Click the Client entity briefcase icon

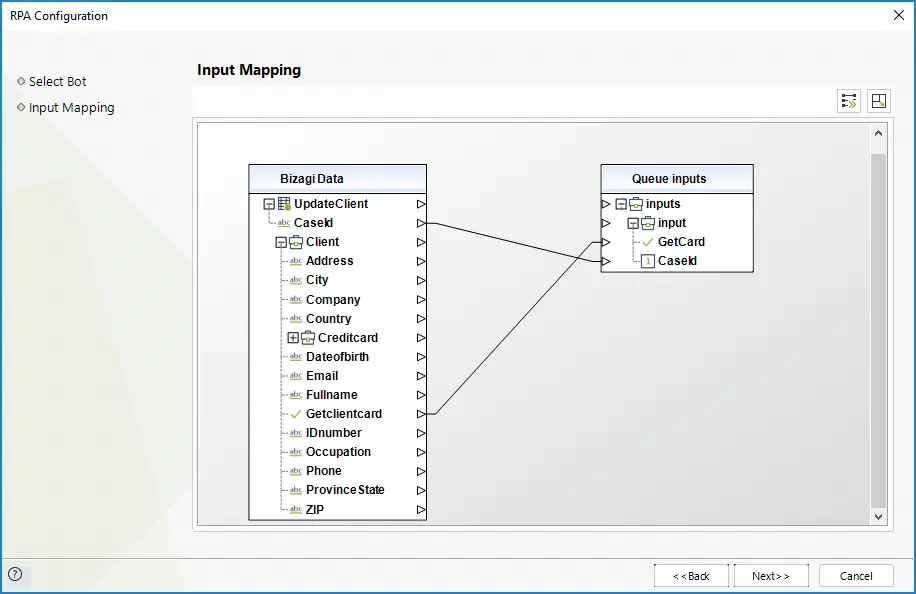[x=296, y=242]
